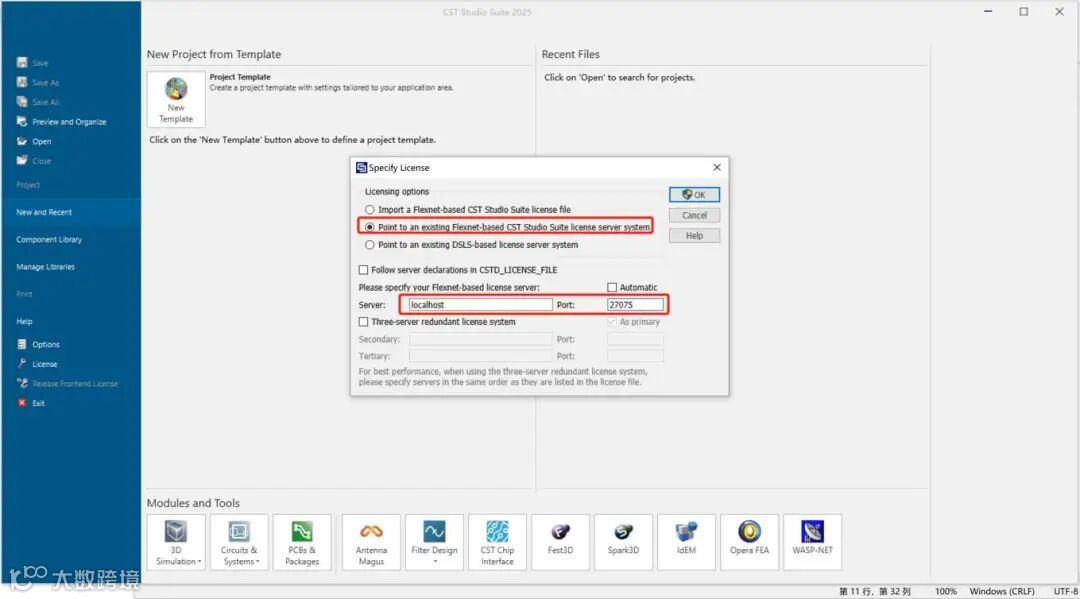Viewport: 1080px width, 599px height.
Task: Open the Project section in sidebar
Action: [x=28, y=185]
